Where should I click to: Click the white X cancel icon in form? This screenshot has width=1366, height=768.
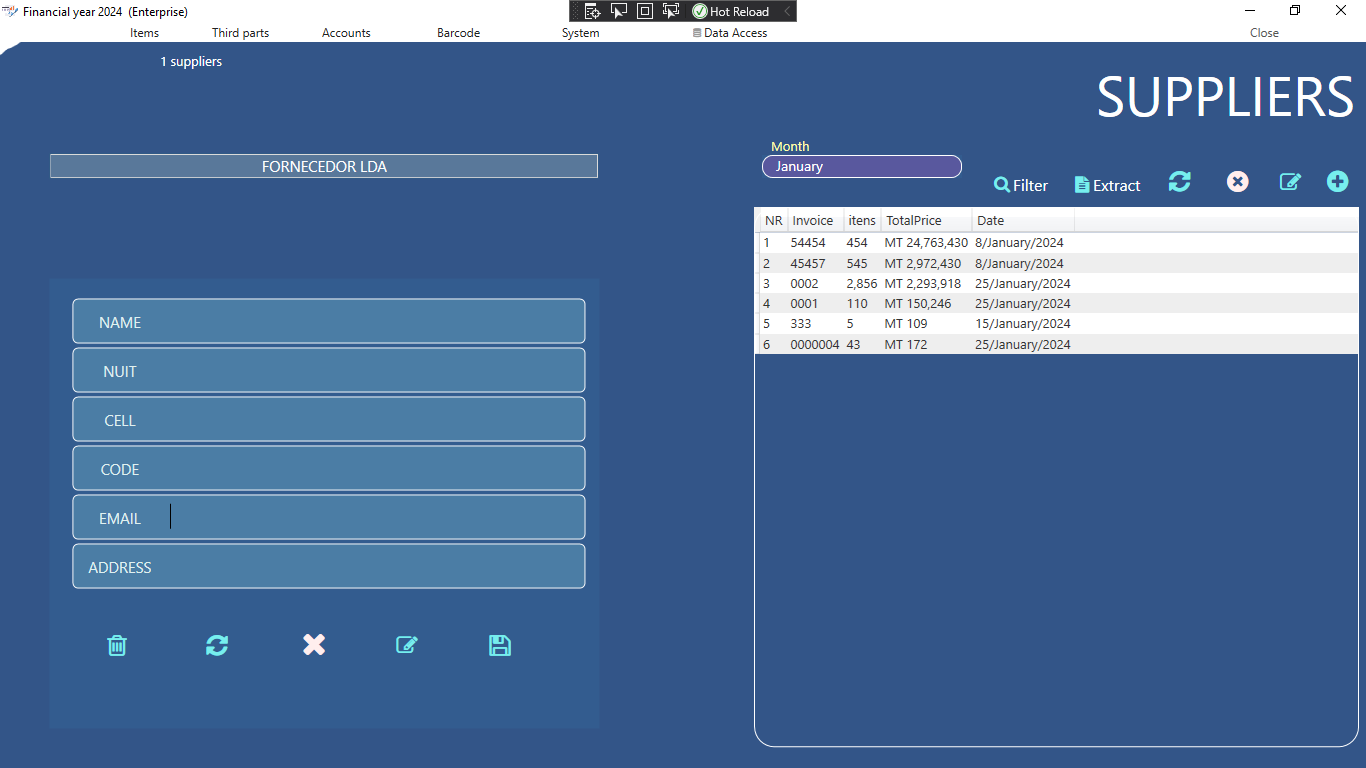coord(314,645)
